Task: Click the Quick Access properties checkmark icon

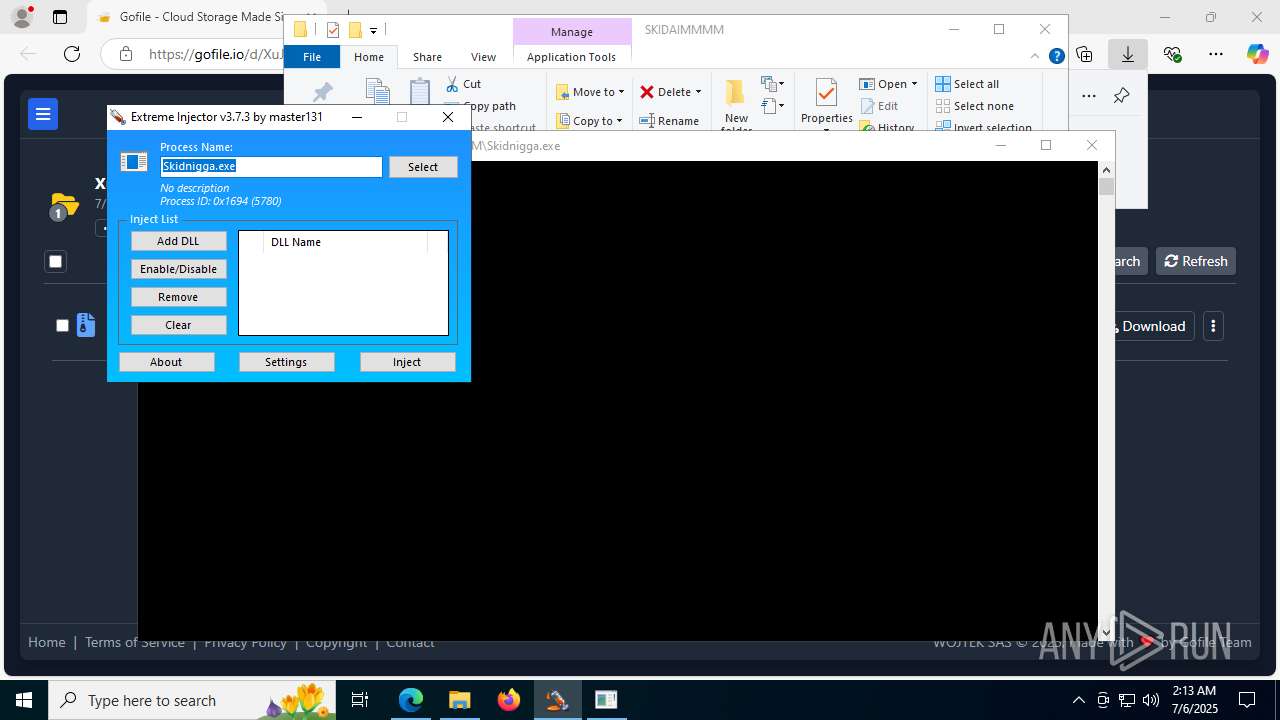Action: pyautogui.click(x=333, y=30)
